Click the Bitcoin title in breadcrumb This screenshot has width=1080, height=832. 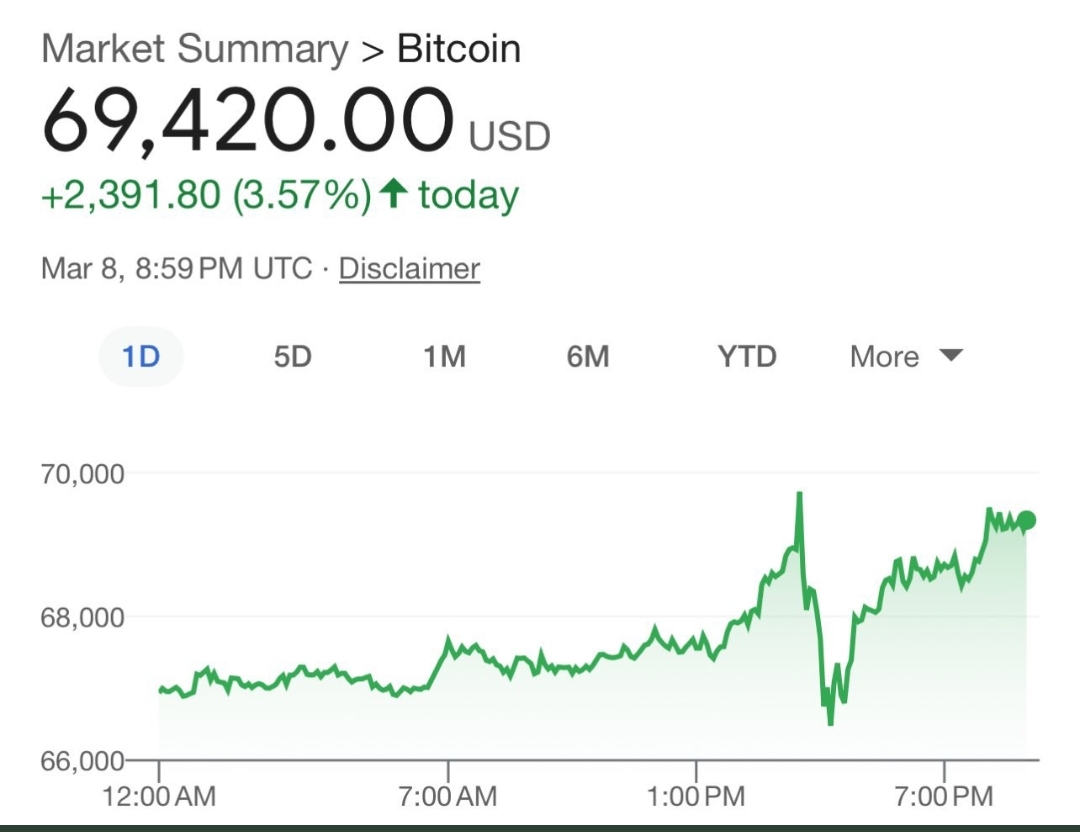pos(459,49)
